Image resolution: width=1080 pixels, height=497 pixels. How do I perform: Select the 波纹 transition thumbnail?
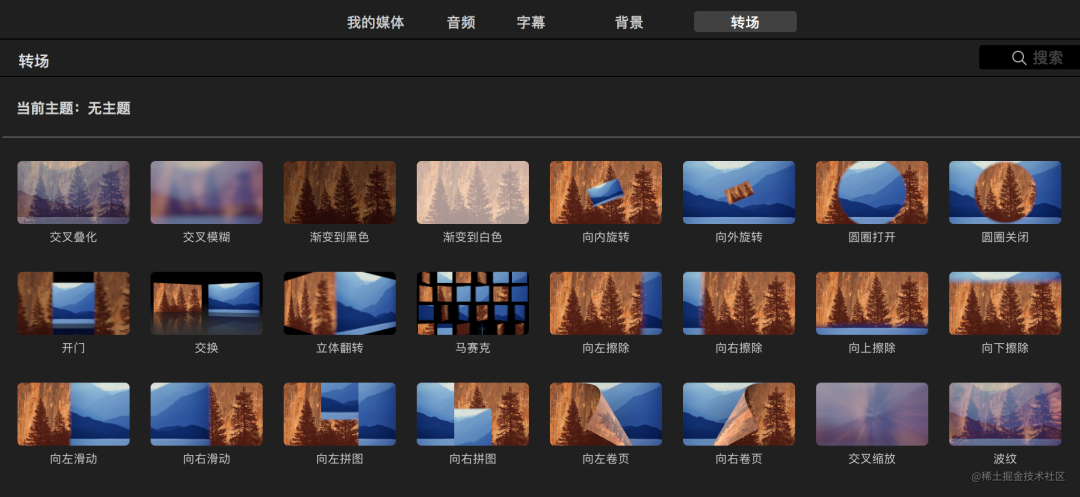[1004, 414]
